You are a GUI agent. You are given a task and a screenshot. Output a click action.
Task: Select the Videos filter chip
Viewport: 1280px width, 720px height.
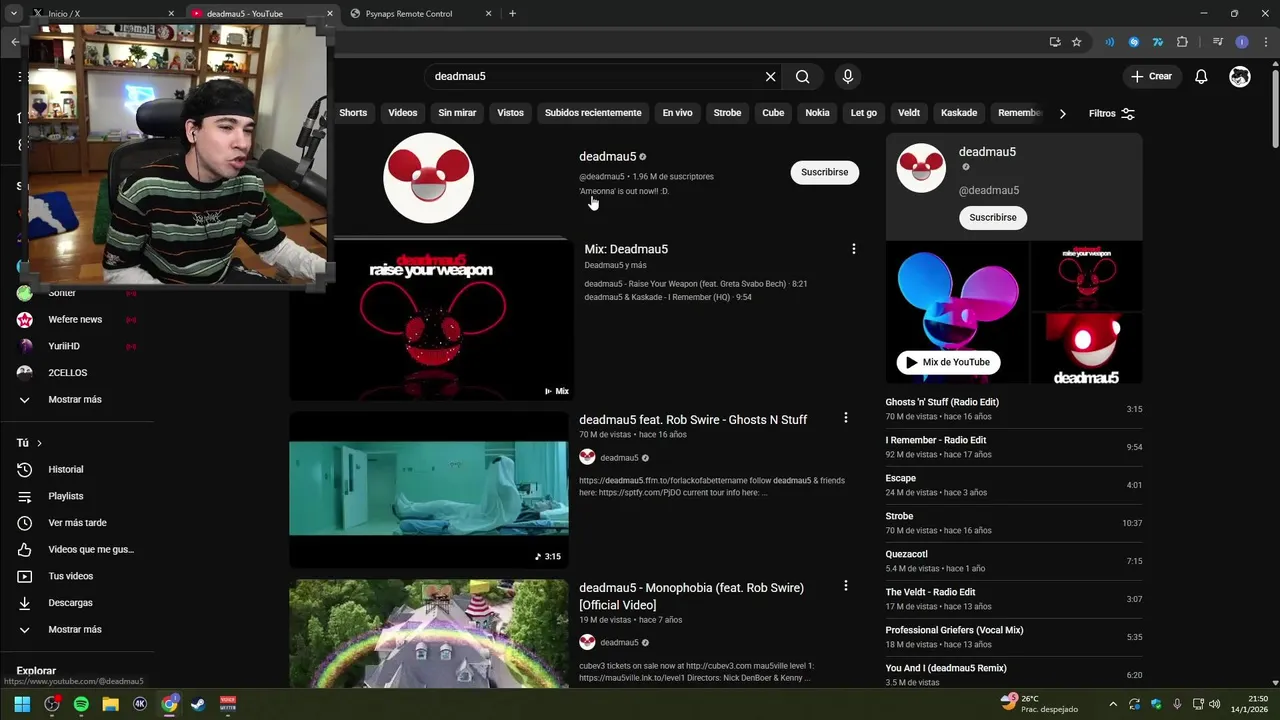403,113
